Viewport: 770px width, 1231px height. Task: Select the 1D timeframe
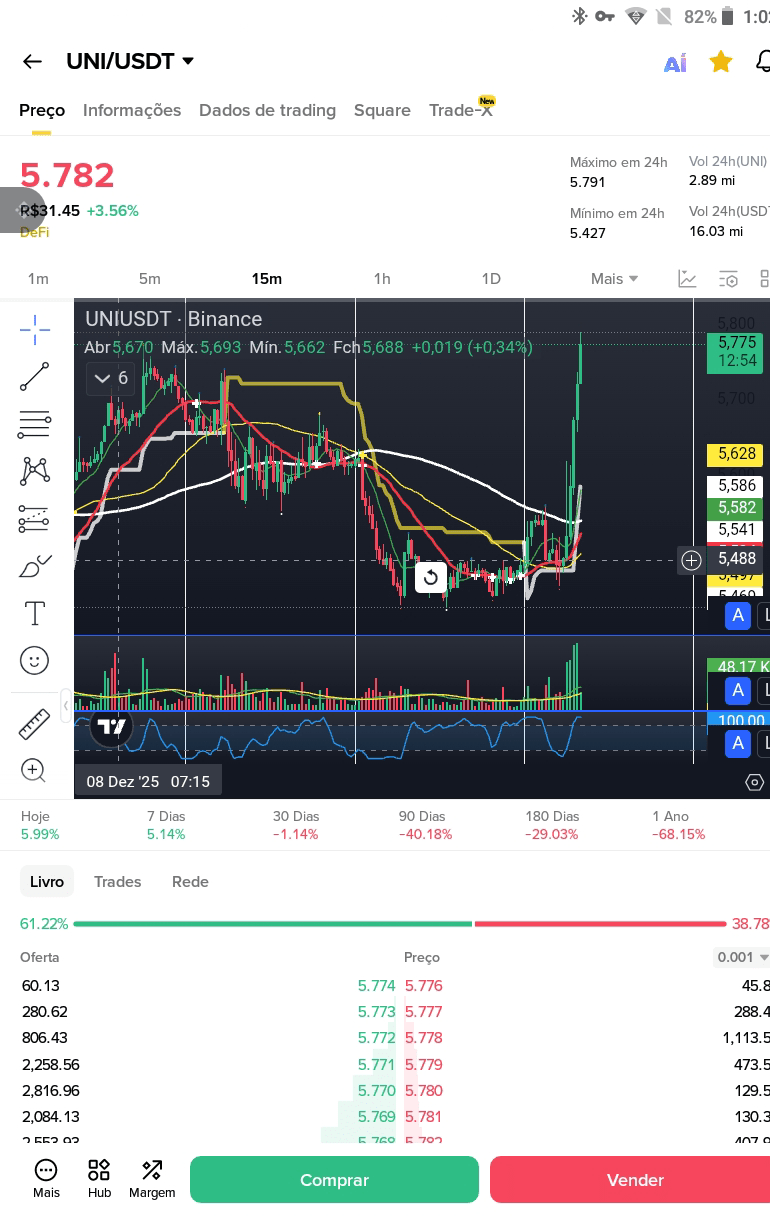tap(491, 278)
